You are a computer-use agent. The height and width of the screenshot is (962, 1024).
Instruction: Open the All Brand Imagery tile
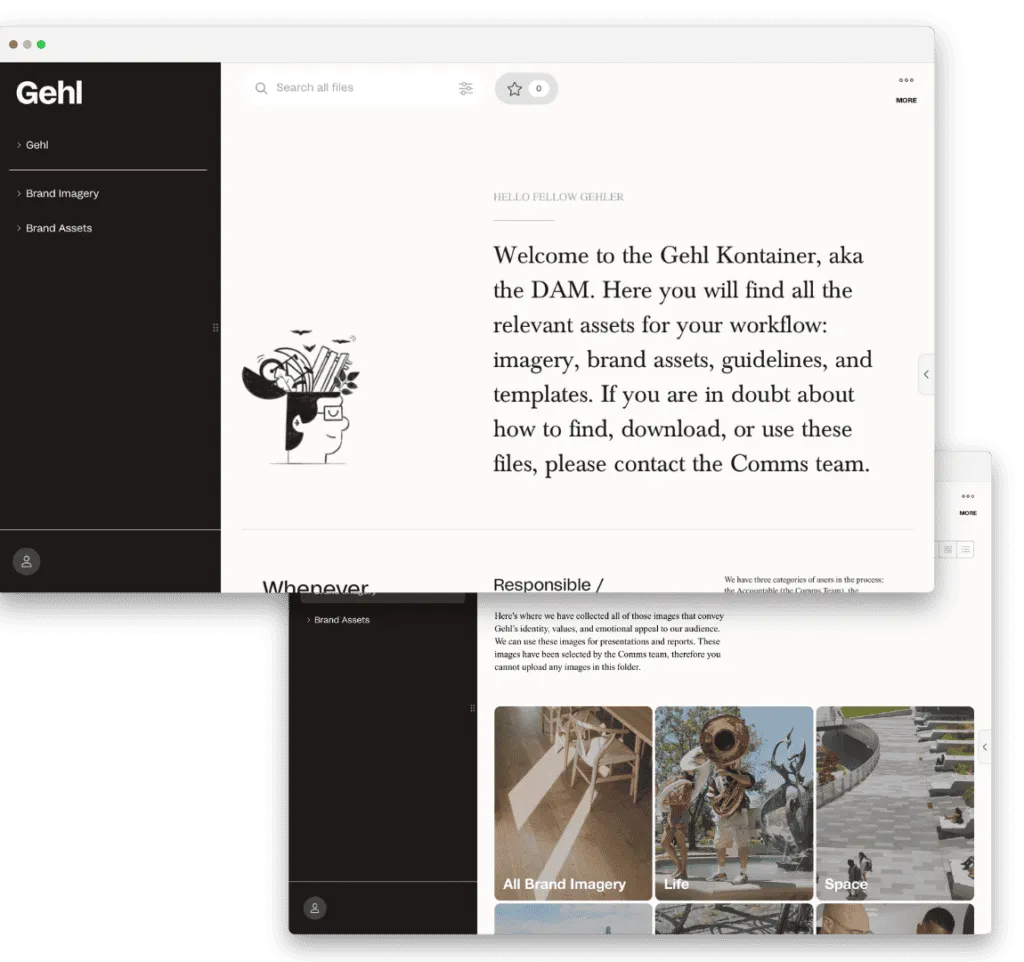tap(573, 803)
